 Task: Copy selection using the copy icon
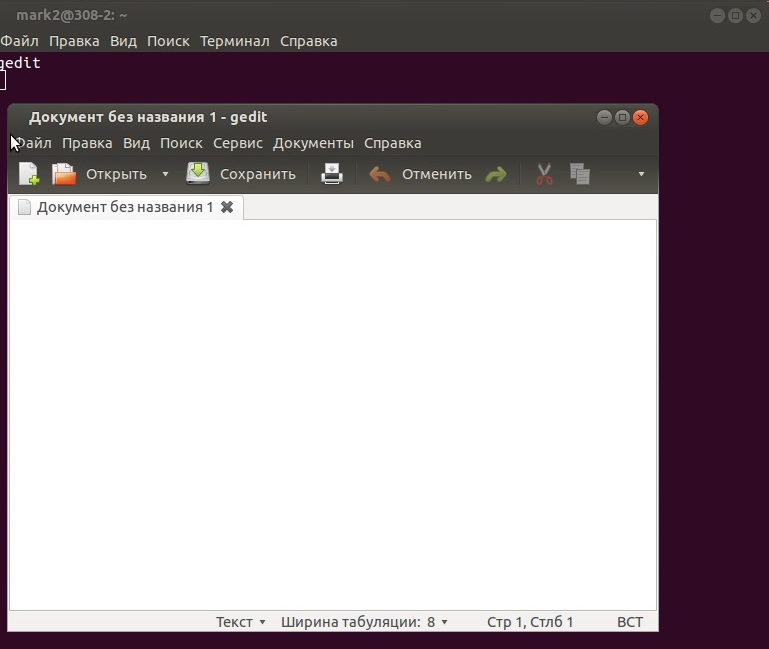pyautogui.click(x=580, y=174)
